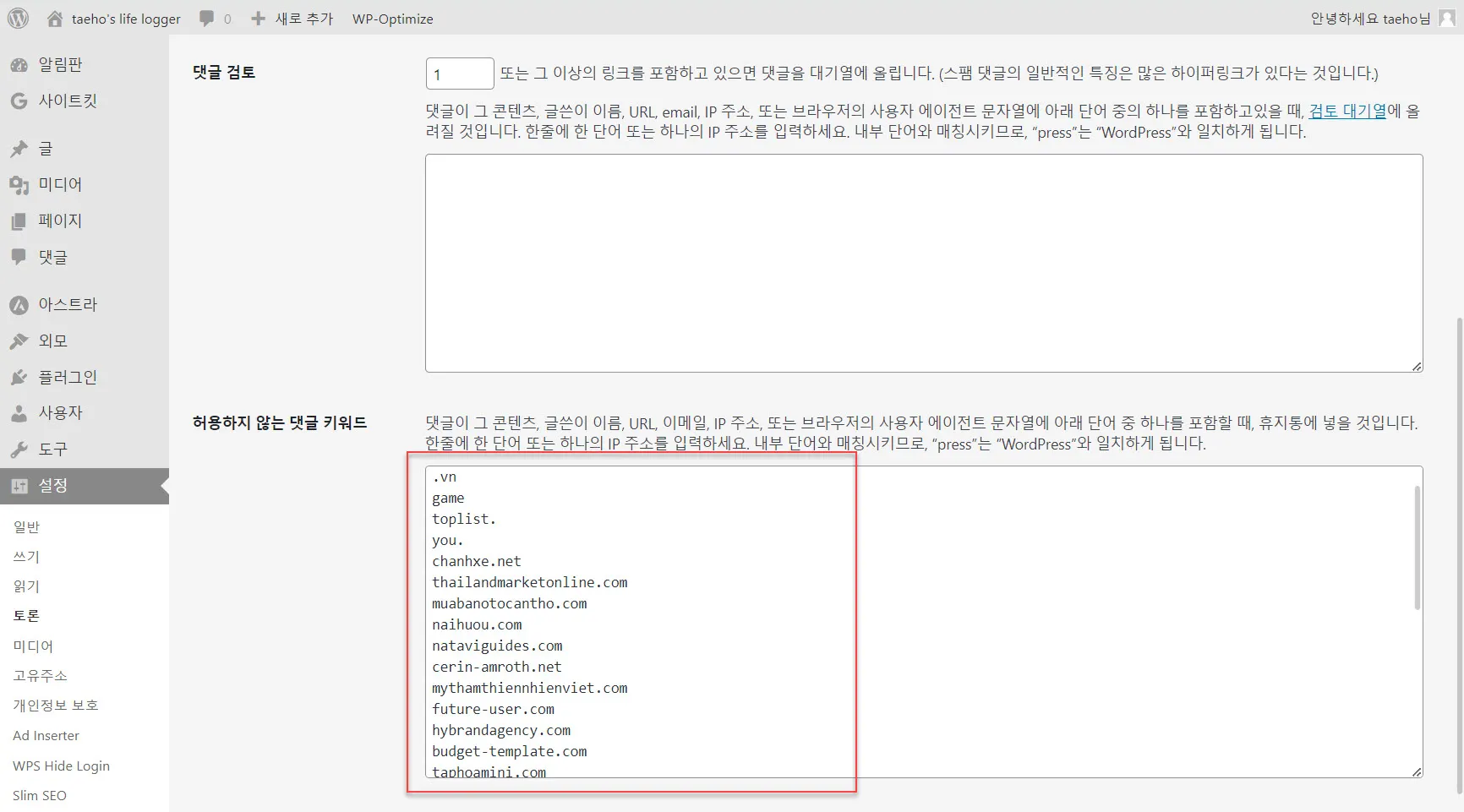Click the 도구 wrench icon
This screenshot has height=812, width=1464.
pyautogui.click(x=19, y=450)
